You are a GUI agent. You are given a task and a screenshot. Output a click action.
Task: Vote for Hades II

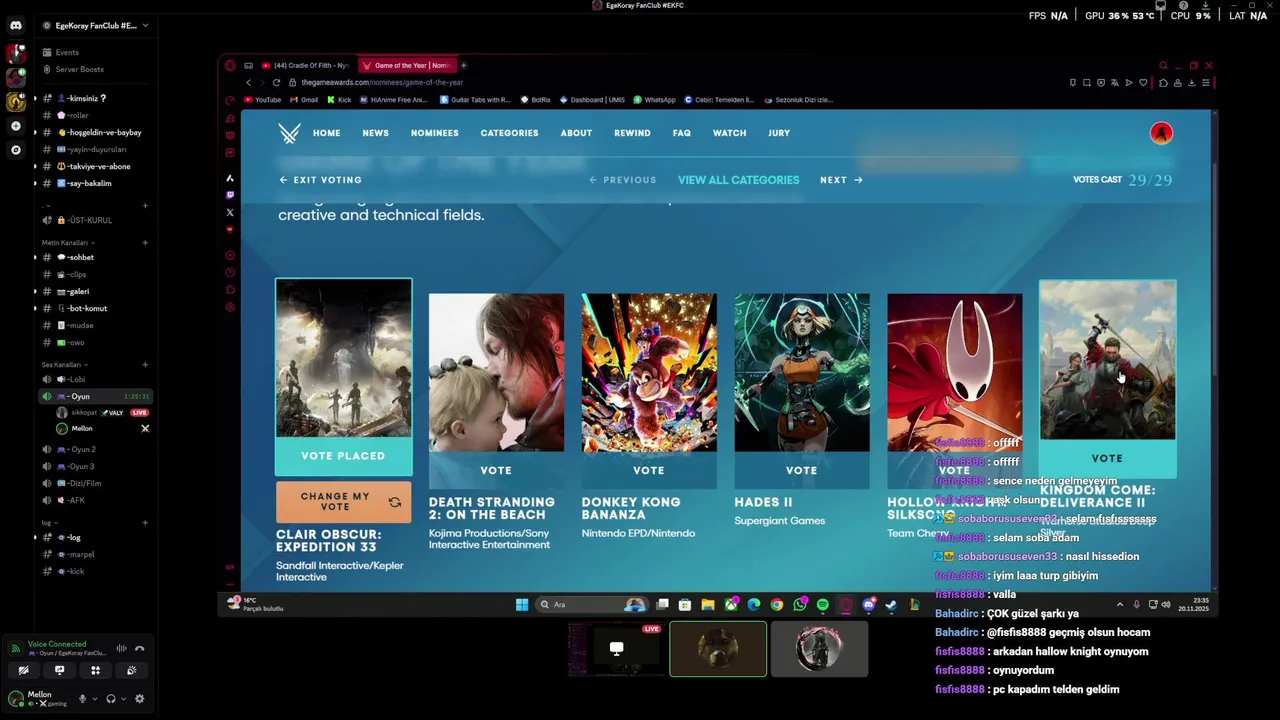(x=802, y=470)
